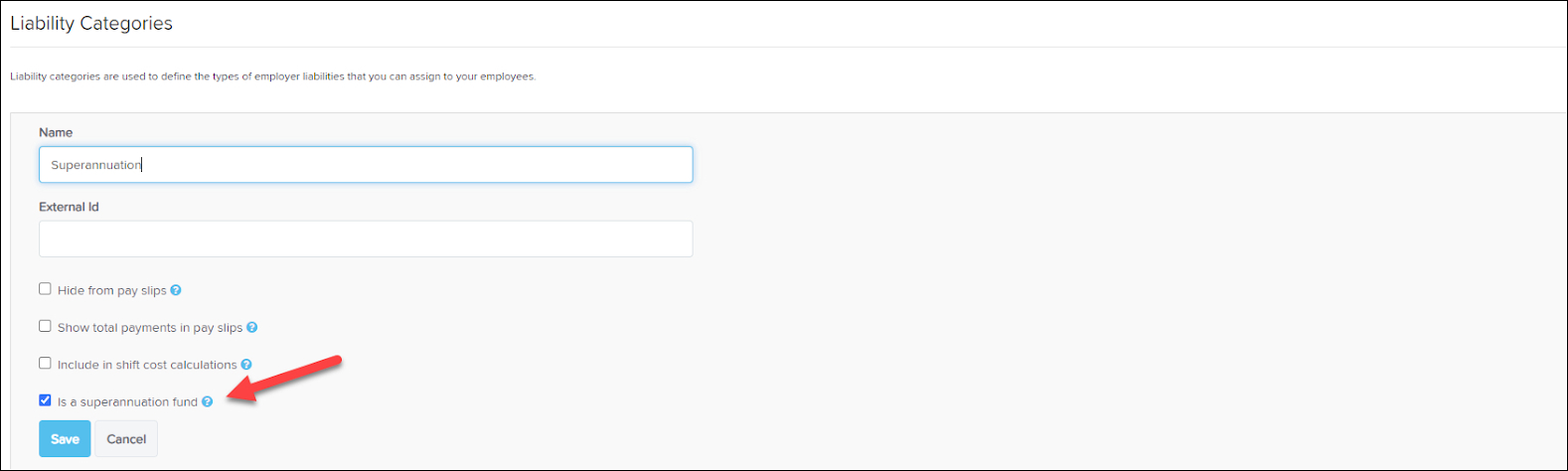Viewport: 1568px width, 471px height.
Task: Click the Name field label
Action: click(56, 132)
